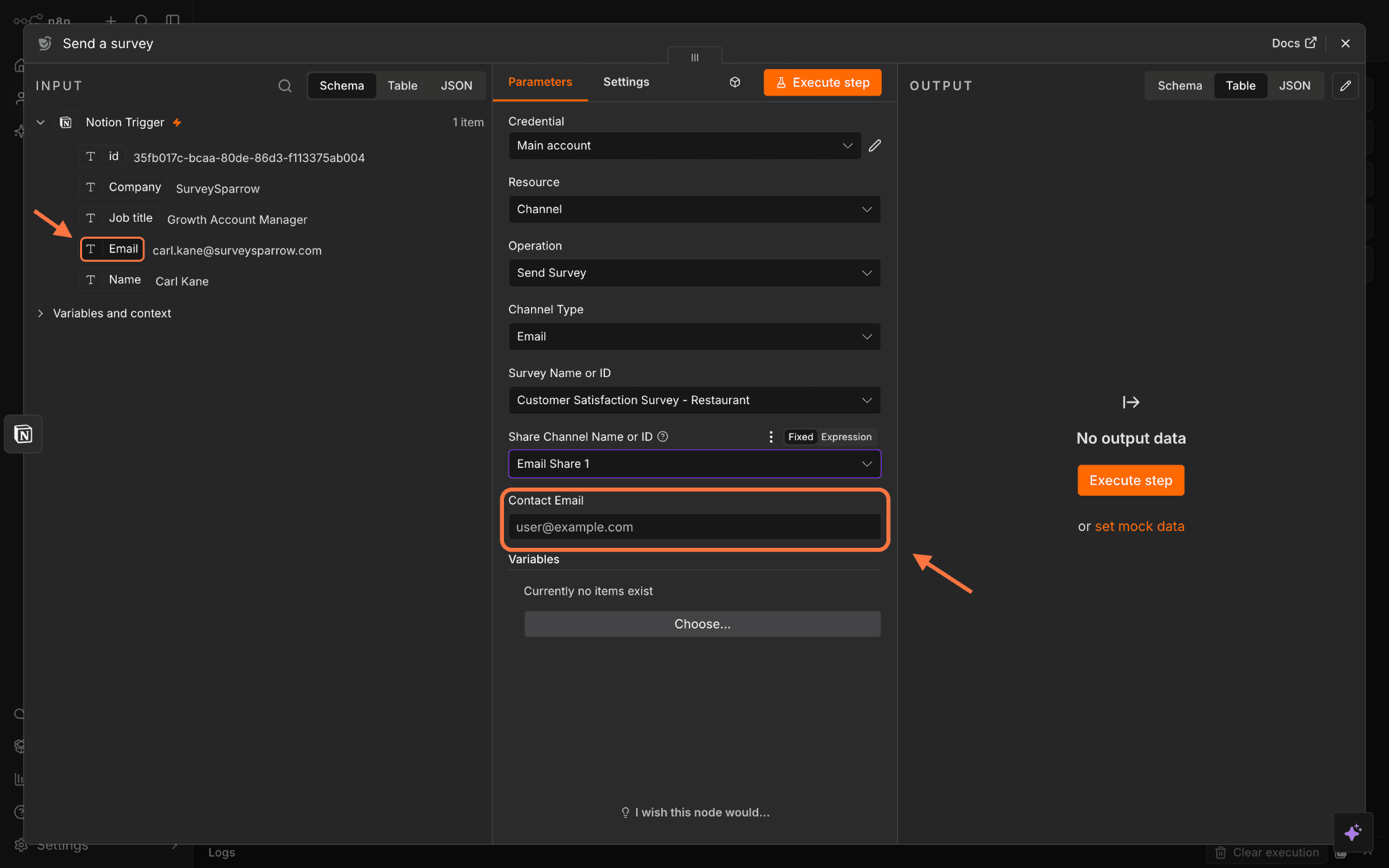Open the Share Channel dropdown showing Email Share 1
This screenshot has width=1389, height=868.
[694, 465]
